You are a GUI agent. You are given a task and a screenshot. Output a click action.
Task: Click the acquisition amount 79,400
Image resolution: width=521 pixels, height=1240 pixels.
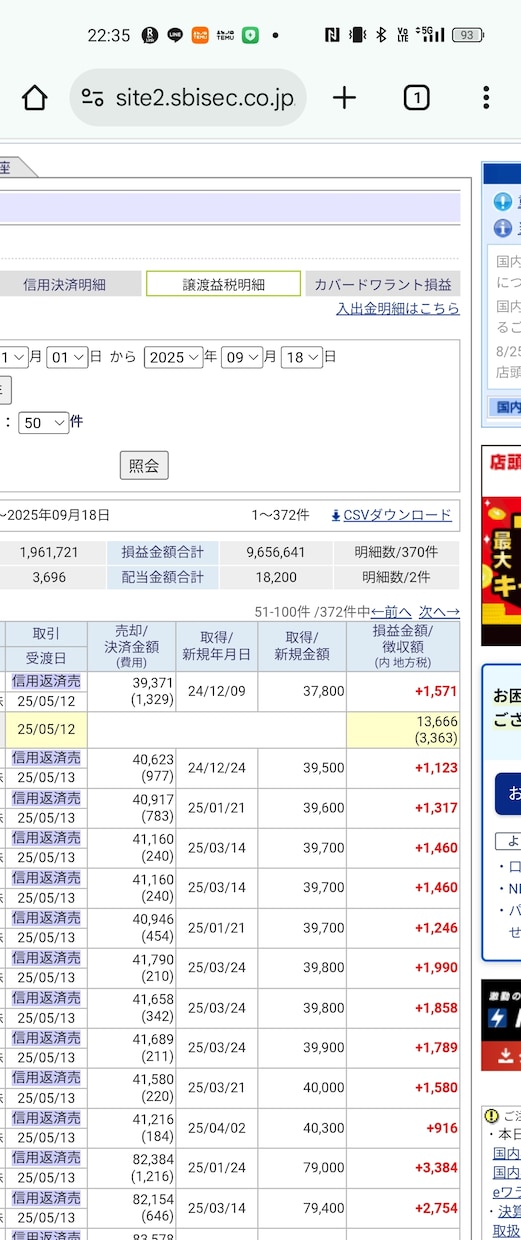[x=322, y=1208]
